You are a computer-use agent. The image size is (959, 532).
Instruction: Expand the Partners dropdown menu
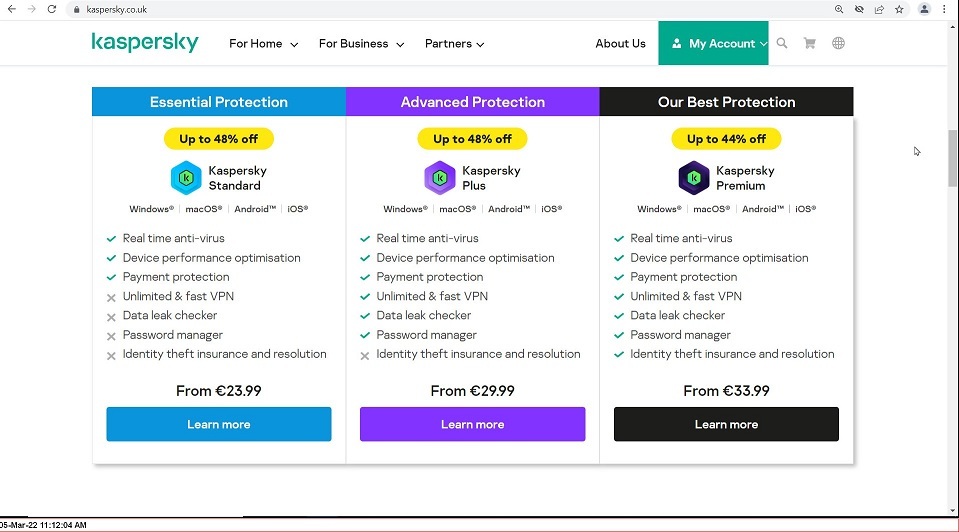coord(454,43)
